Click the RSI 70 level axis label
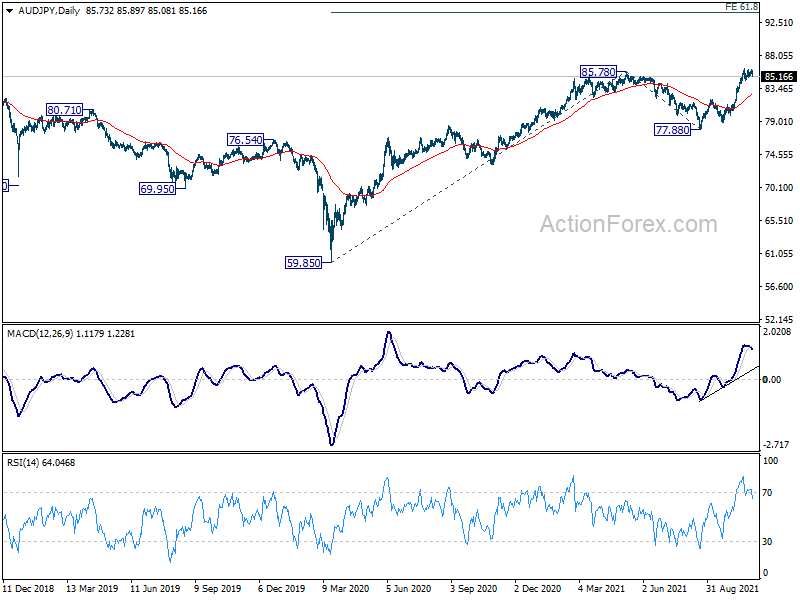 pyautogui.click(x=770, y=493)
